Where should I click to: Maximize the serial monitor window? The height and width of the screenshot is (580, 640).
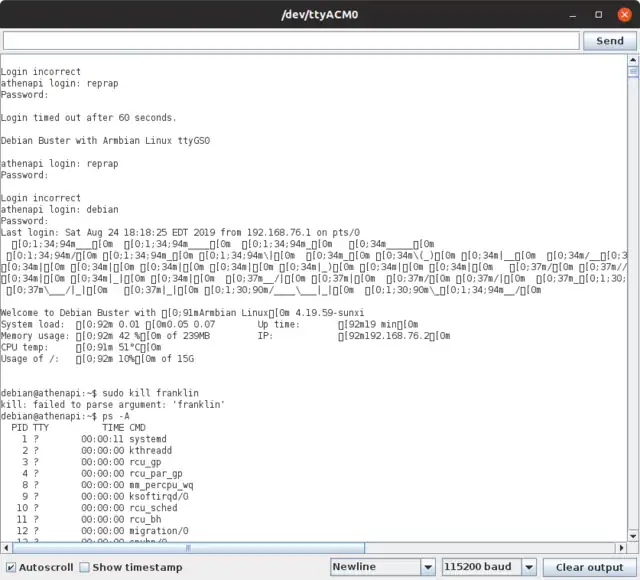click(x=598, y=15)
